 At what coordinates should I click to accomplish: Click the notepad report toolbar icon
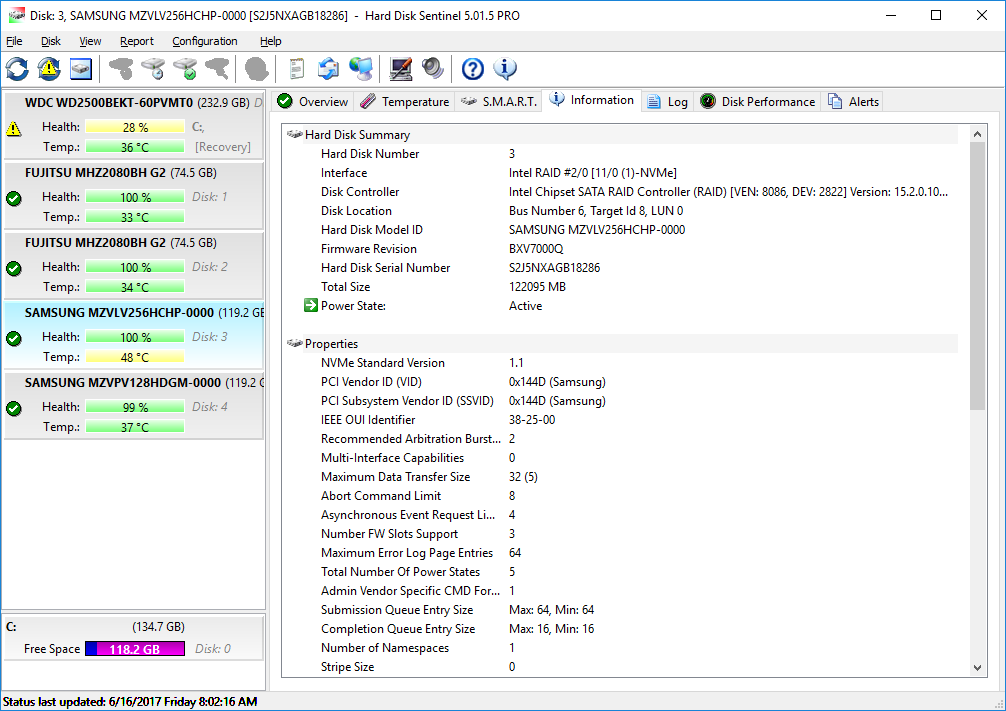(x=296, y=69)
